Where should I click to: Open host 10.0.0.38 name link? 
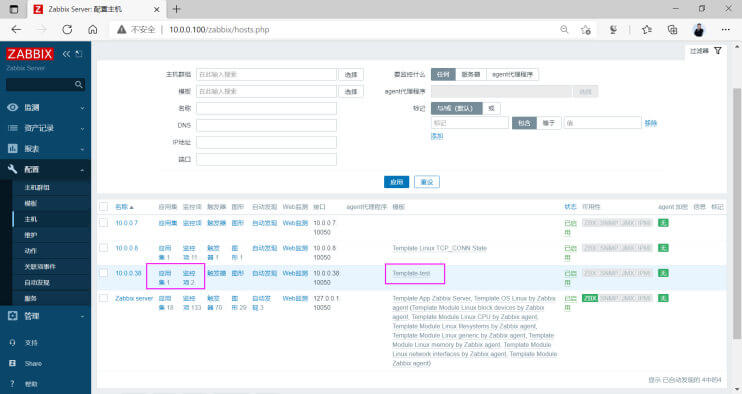pos(128,273)
